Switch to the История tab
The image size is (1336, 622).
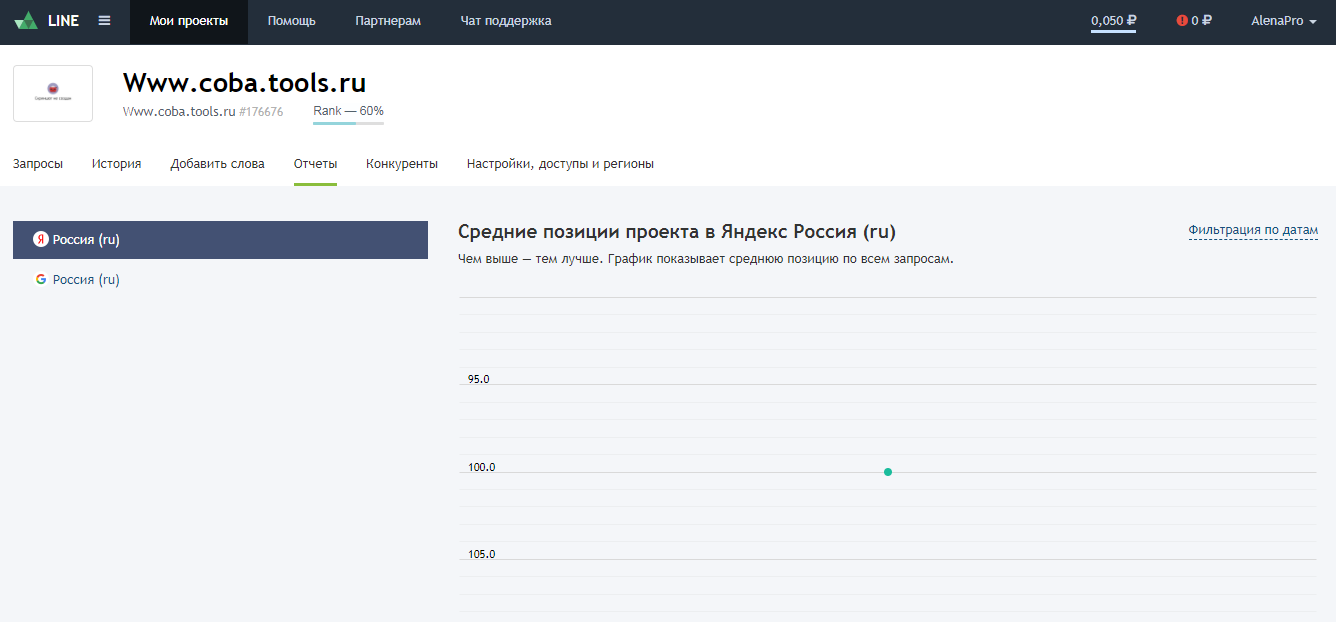(x=116, y=163)
